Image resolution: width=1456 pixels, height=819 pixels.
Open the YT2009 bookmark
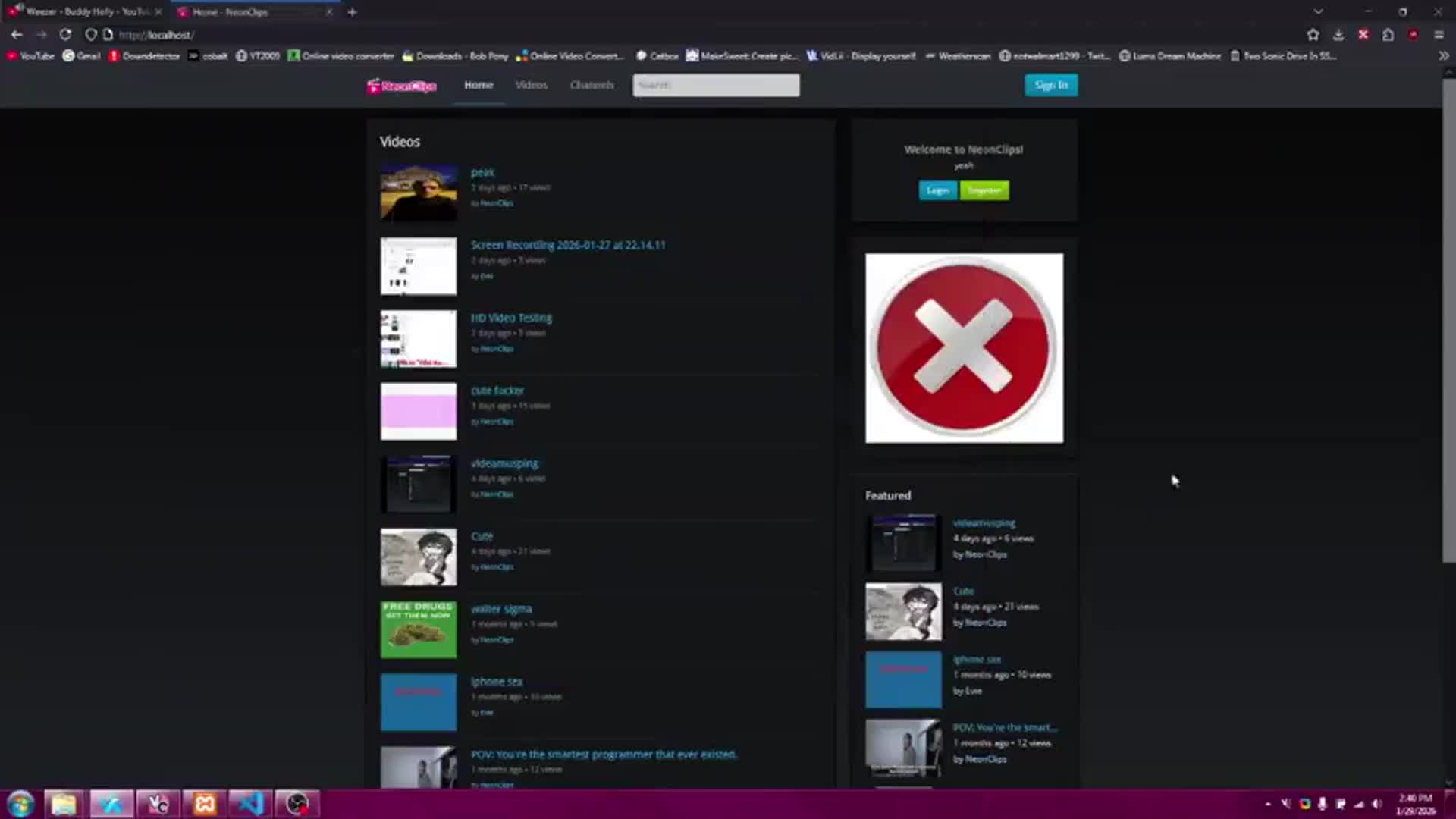(258, 56)
